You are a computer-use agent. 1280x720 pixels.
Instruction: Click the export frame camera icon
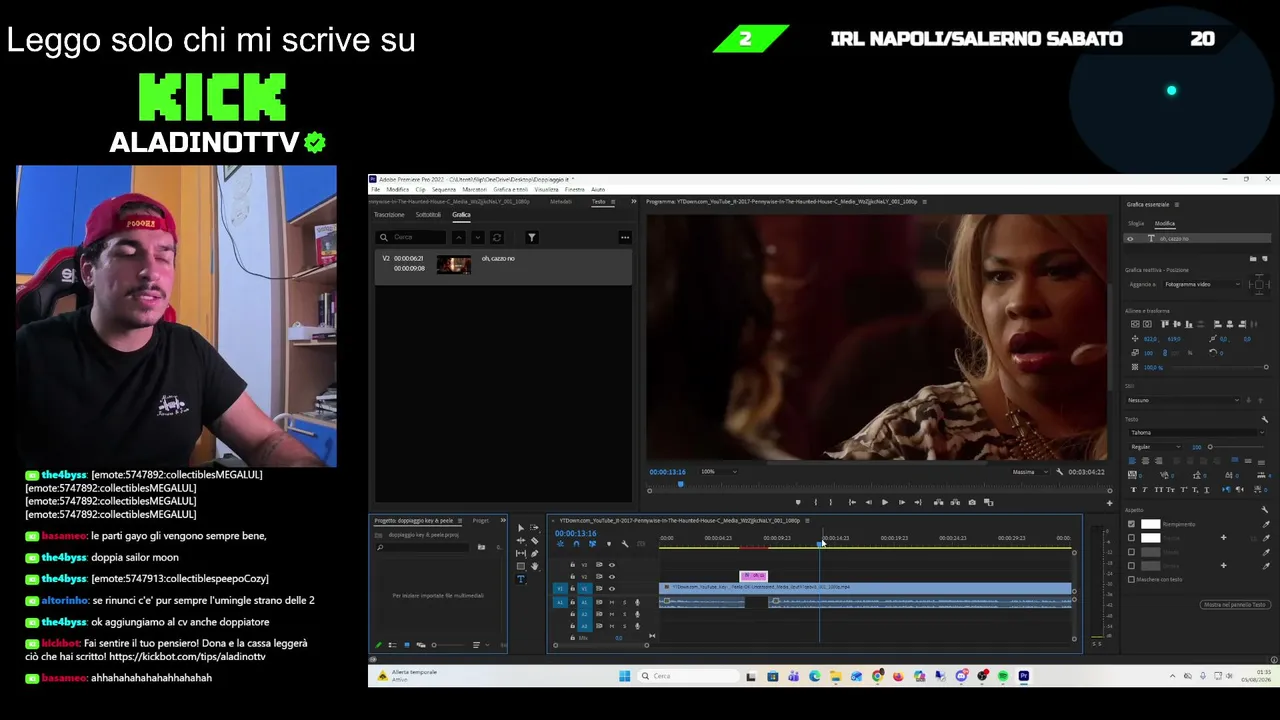tap(972, 502)
